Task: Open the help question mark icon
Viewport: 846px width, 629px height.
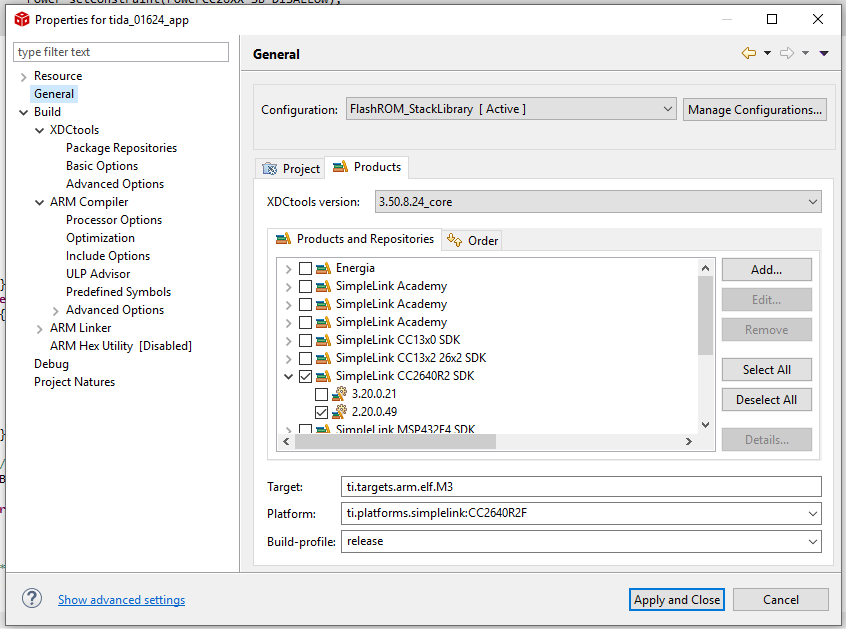Action: point(32,598)
